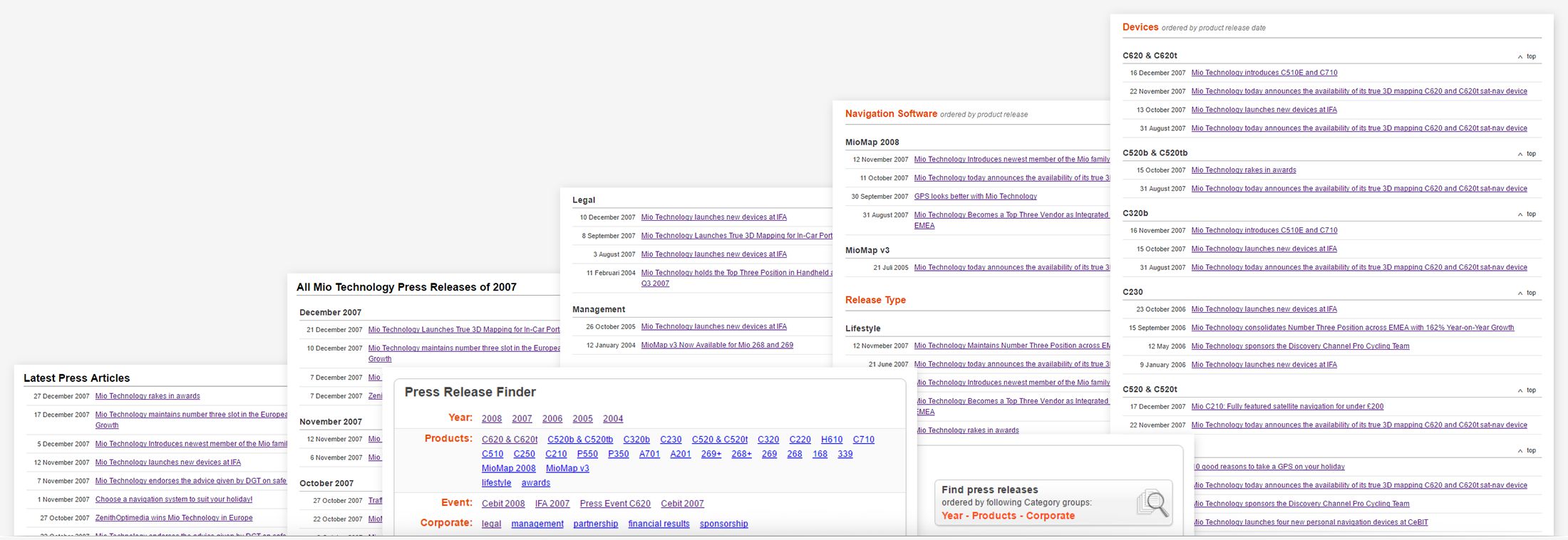This screenshot has height=540, width=1568.
Task: Open 15 October 2007 'rakes in awards' Devices release
Action: pos(1244,170)
